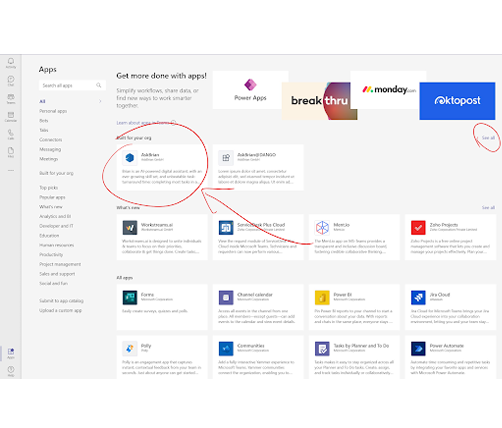
Task: Expand the All category chevron
Action: click(x=100, y=101)
